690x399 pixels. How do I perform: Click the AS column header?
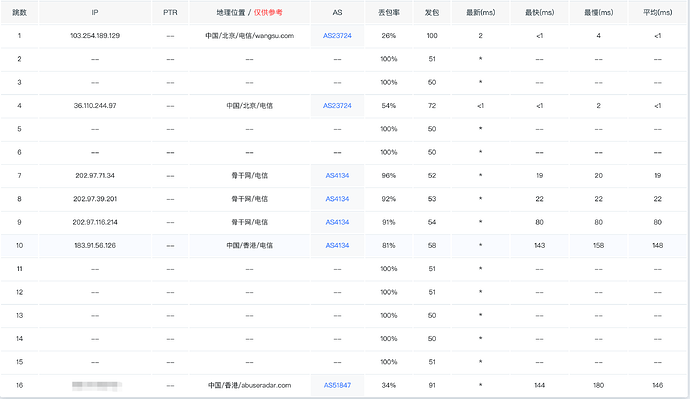(337, 12)
